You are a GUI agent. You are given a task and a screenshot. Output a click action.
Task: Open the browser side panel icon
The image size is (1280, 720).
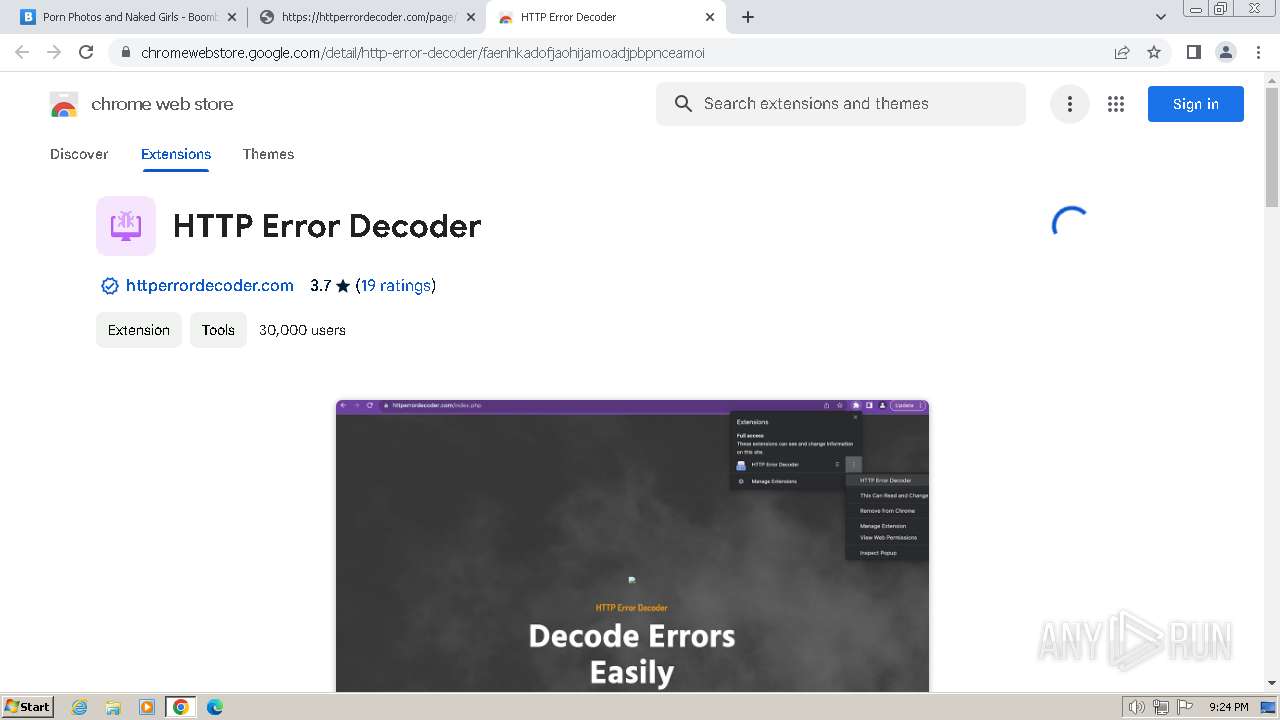coord(1193,52)
